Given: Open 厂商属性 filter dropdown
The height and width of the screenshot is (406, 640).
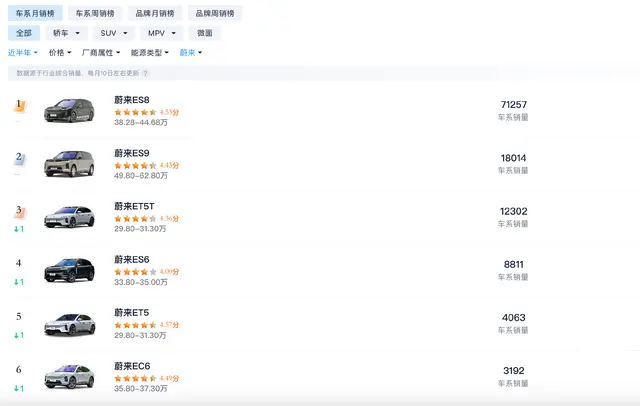Looking at the screenshot, I should coord(101,53).
